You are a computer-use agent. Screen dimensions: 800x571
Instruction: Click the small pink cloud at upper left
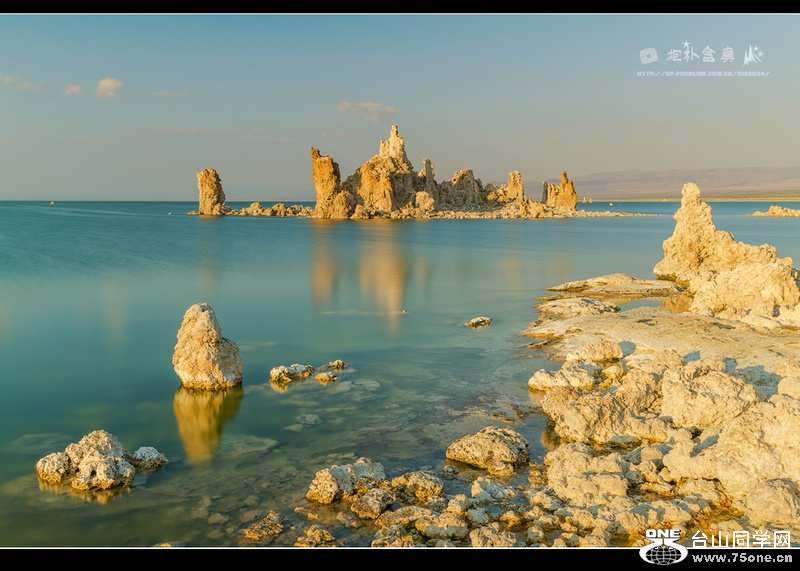(108, 87)
